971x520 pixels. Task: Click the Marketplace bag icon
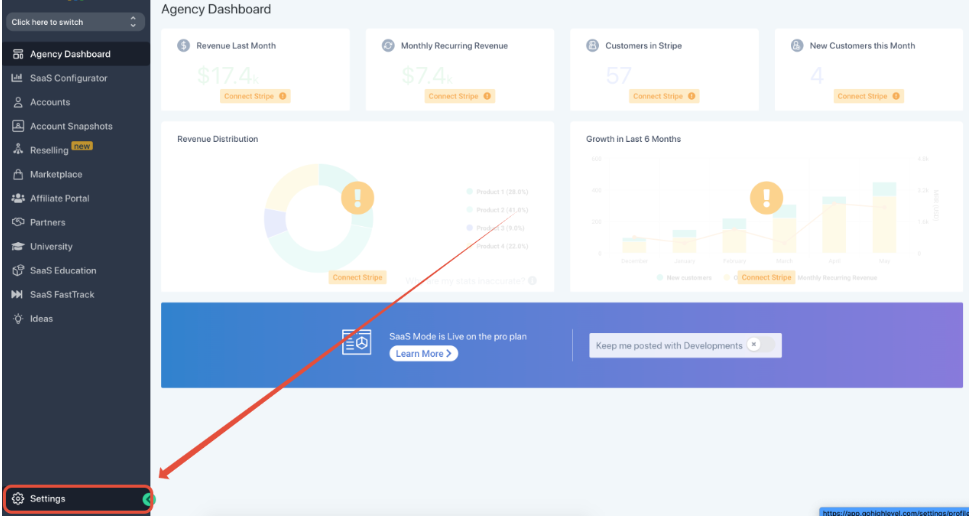pos(17,174)
